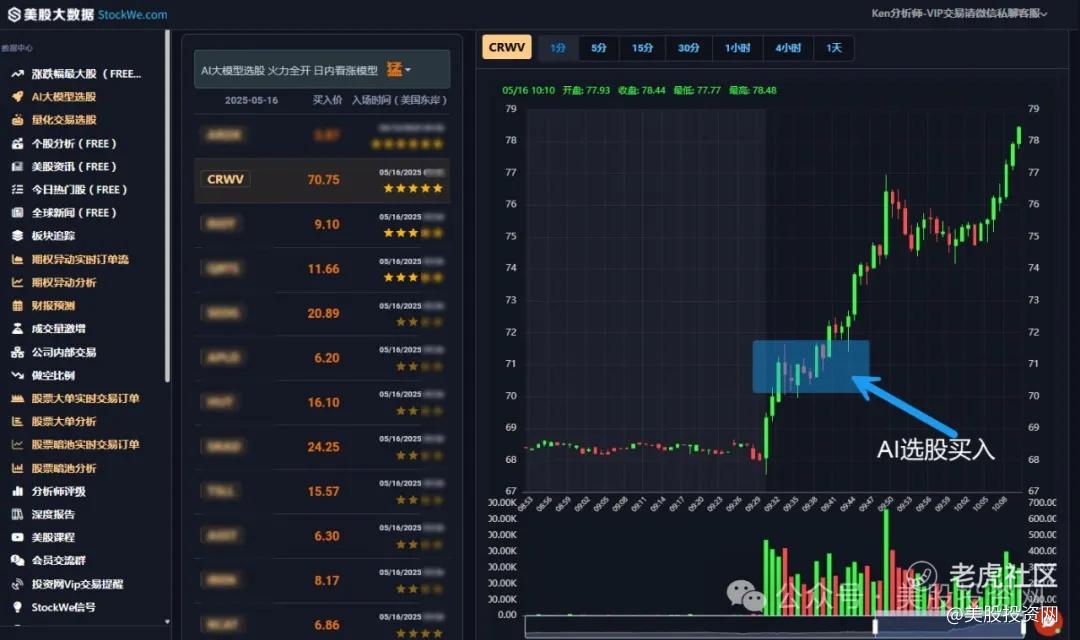Viewport: 1080px width, 640px height.
Task: Click the satellite icon for 投资网Vip交易提醒
Action: click(x=17, y=584)
